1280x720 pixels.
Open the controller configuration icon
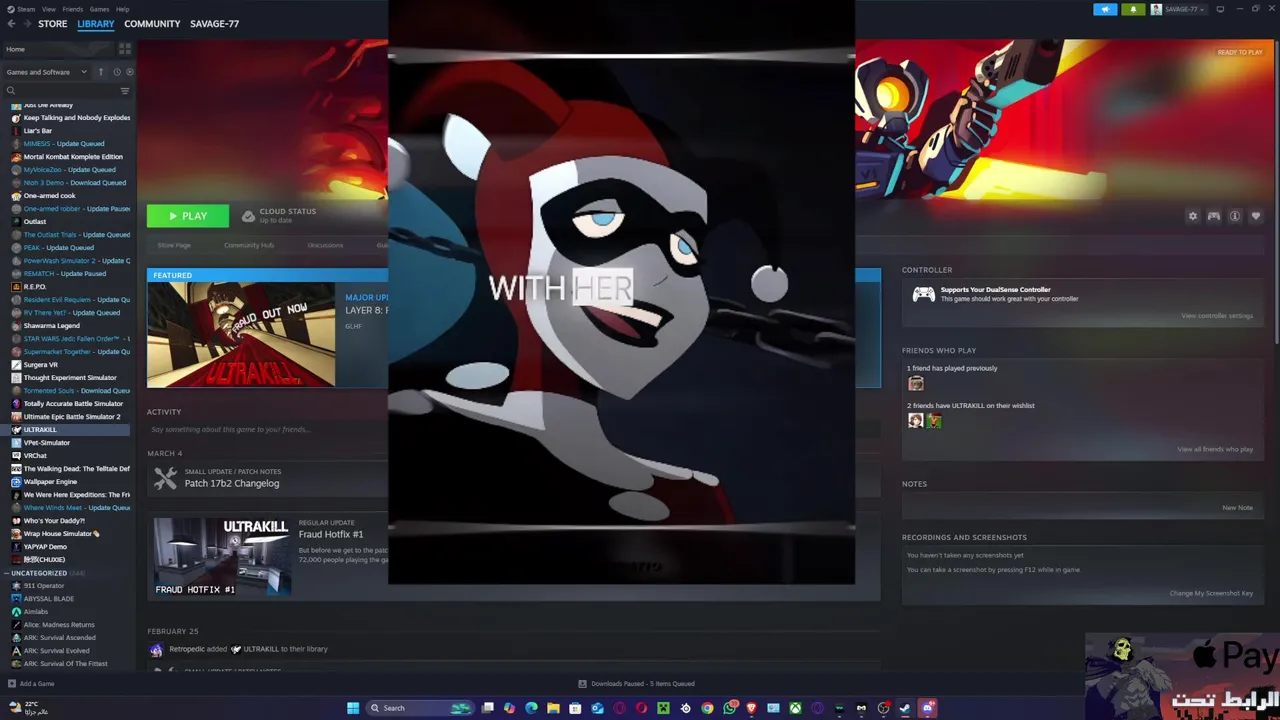(1213, 216)
